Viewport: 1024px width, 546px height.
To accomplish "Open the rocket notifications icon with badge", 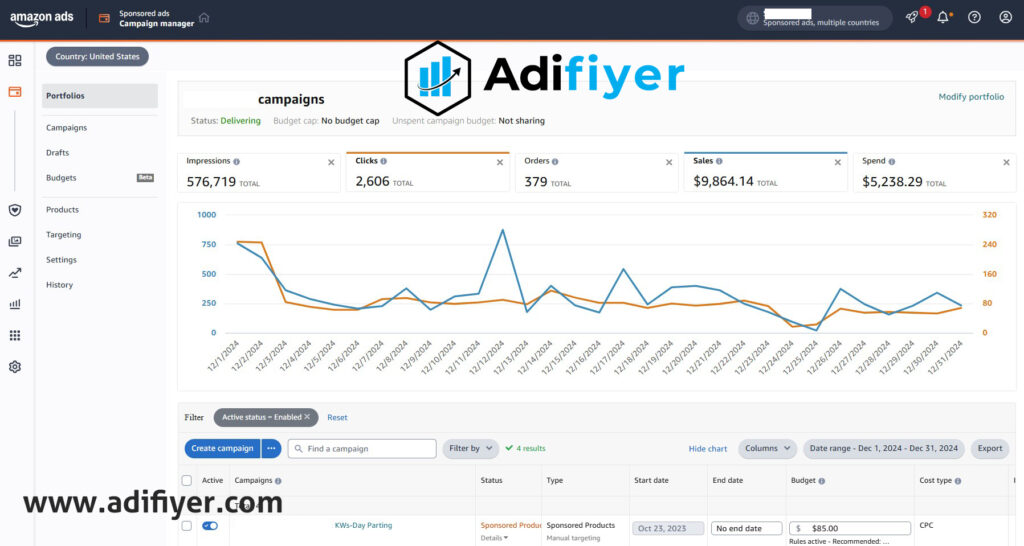I will 912,18.
